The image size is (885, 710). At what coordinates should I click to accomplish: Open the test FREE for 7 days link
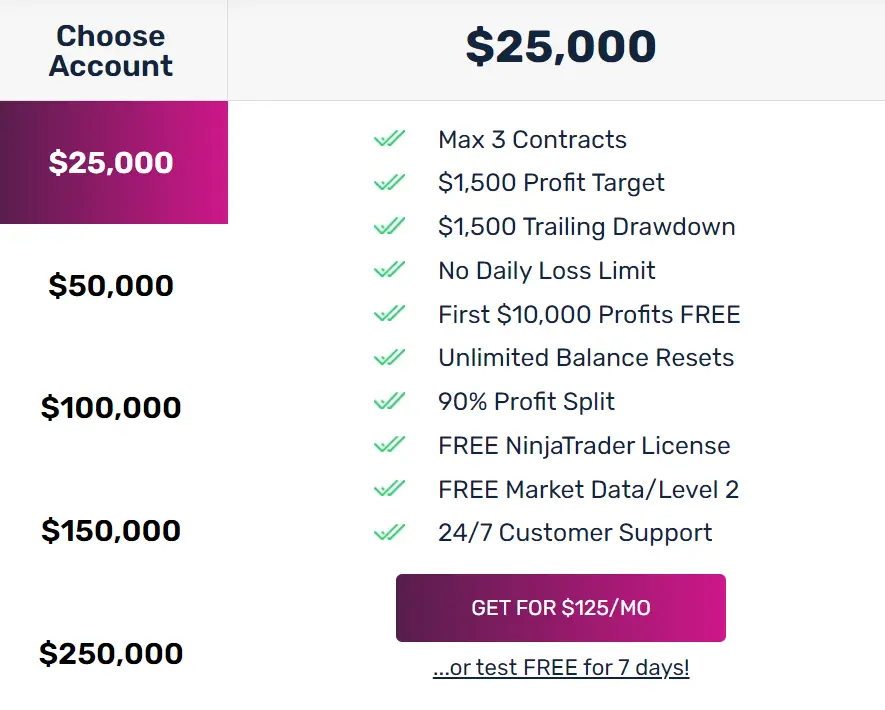coord(561,668)
